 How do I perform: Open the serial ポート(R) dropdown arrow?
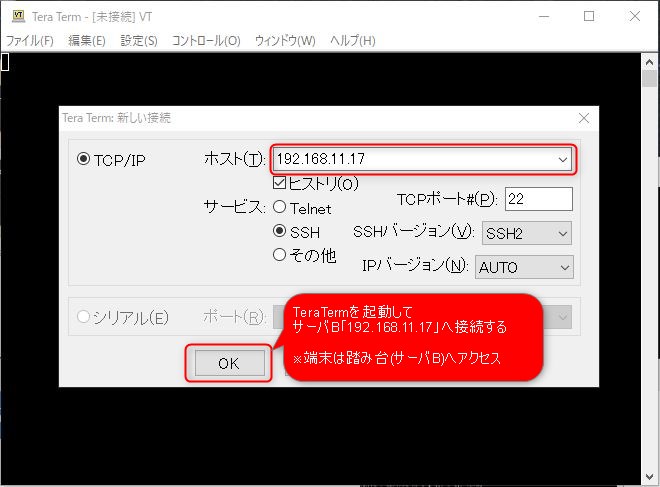(563, 317)
